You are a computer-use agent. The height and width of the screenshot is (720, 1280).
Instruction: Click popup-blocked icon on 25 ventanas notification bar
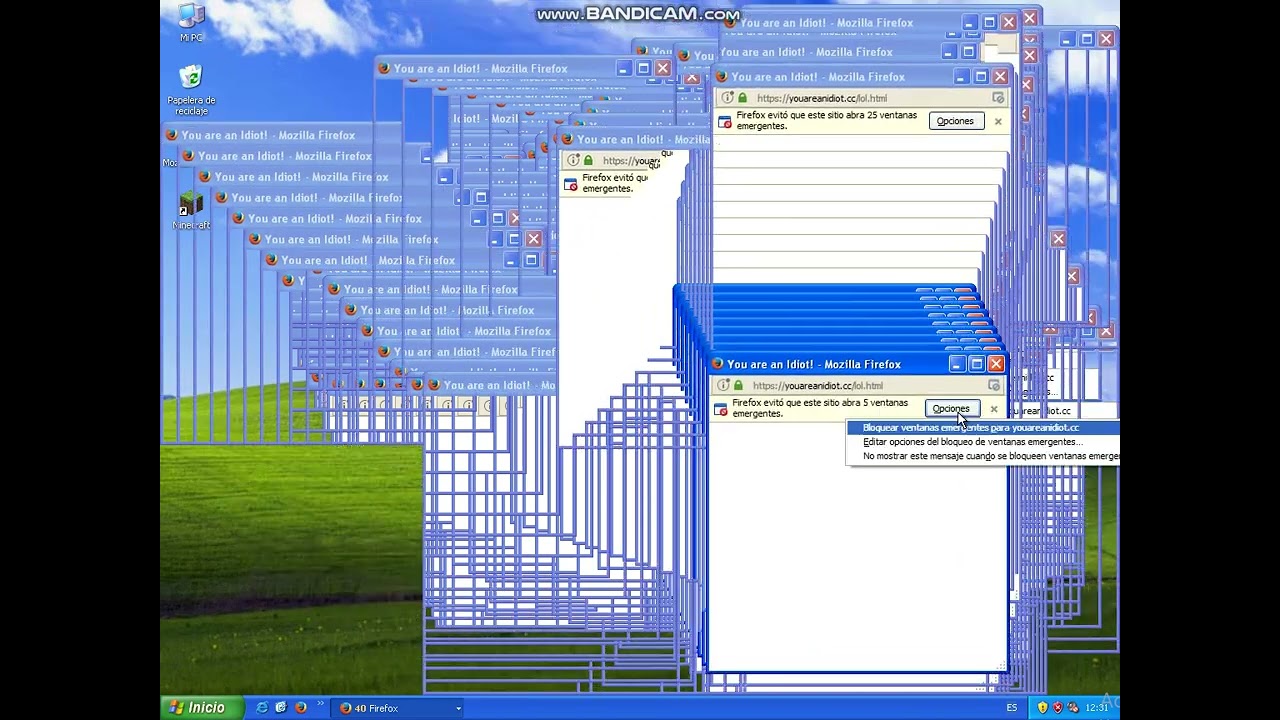(x=725, y=121)
